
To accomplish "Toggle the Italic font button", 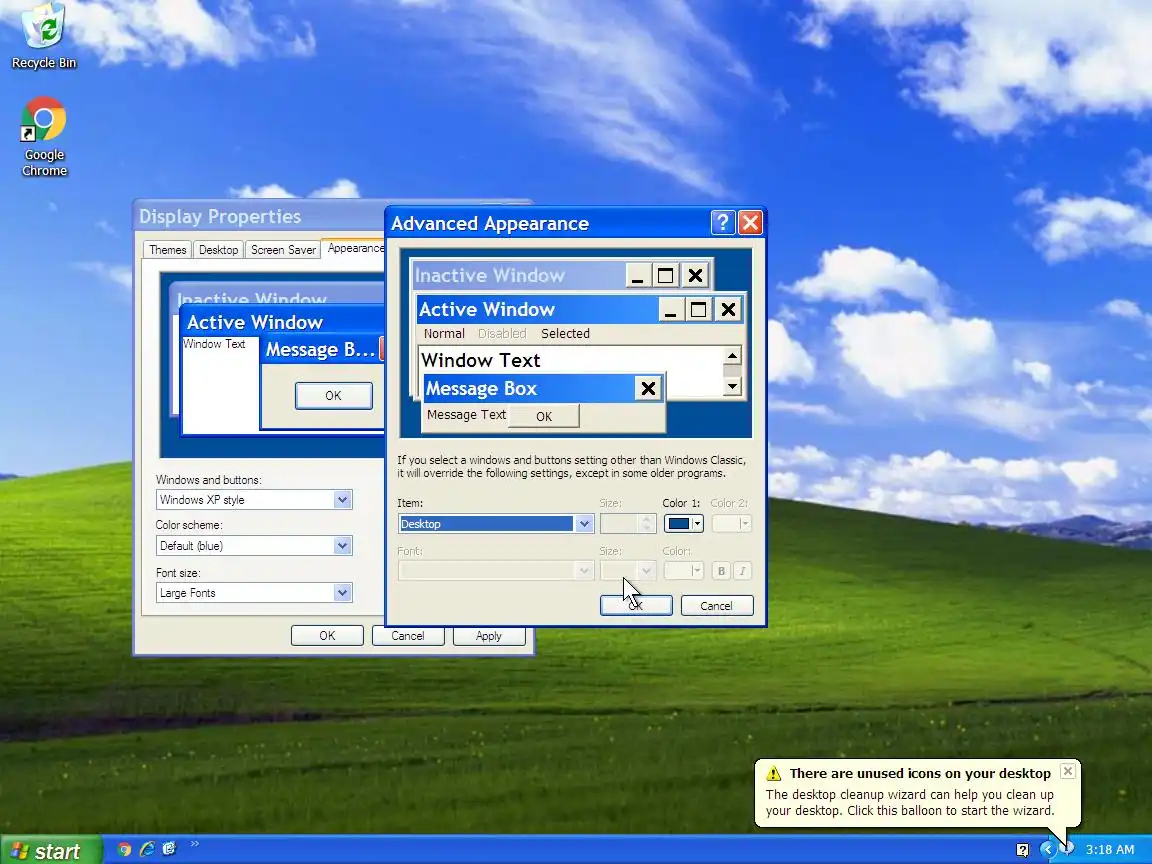I will (742, 571).
